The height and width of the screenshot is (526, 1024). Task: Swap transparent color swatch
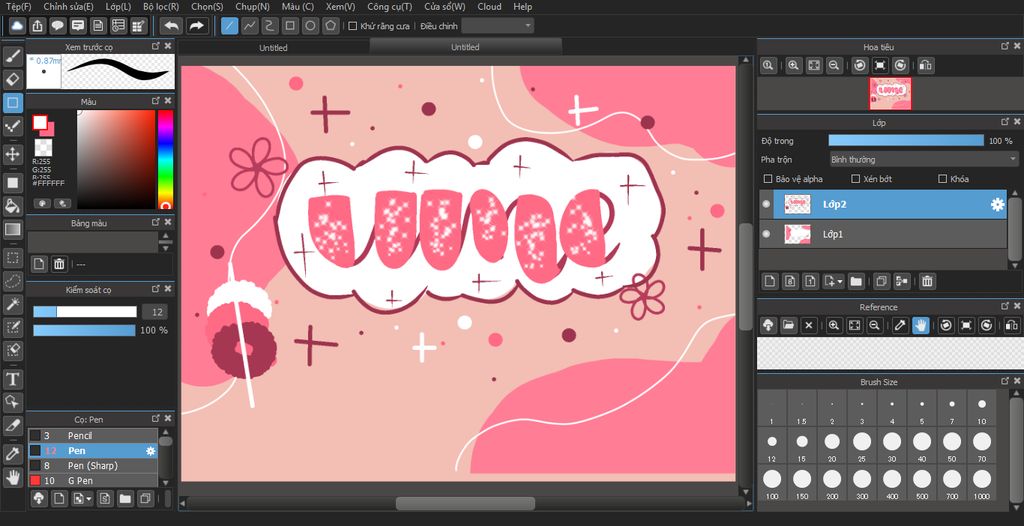click(x=43, y=147)
